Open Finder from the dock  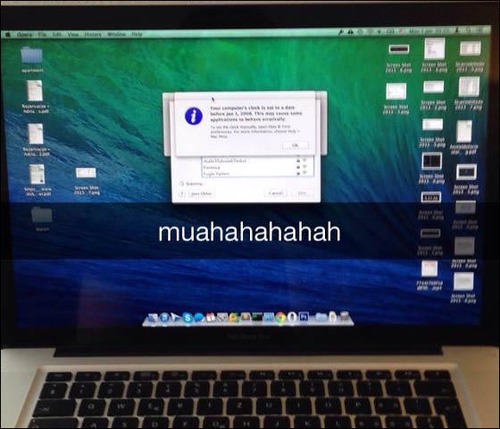(x=153, y=318)
